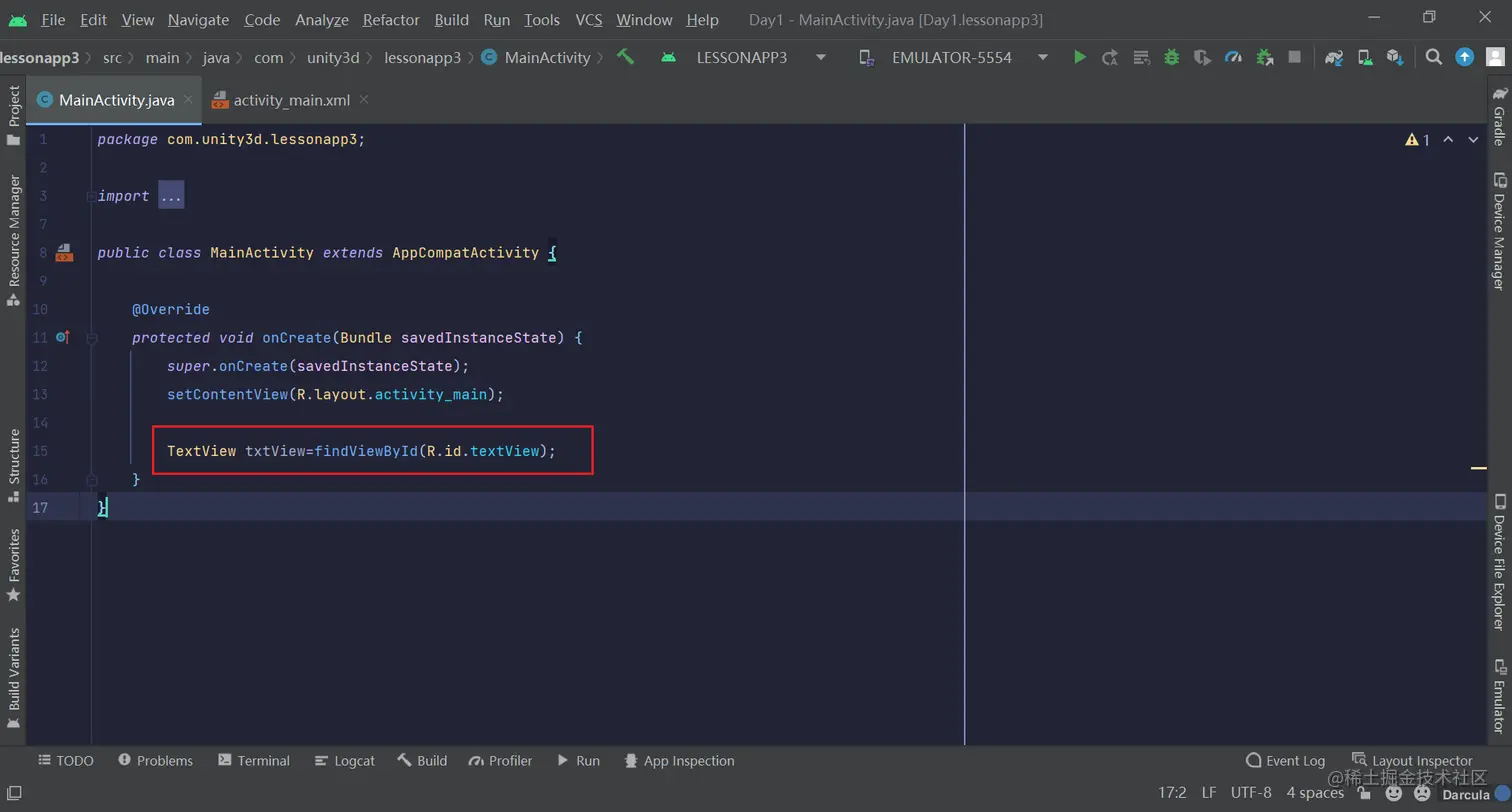Open the Profile app gauge icon
The image size is (1512, 812).
1234,57
